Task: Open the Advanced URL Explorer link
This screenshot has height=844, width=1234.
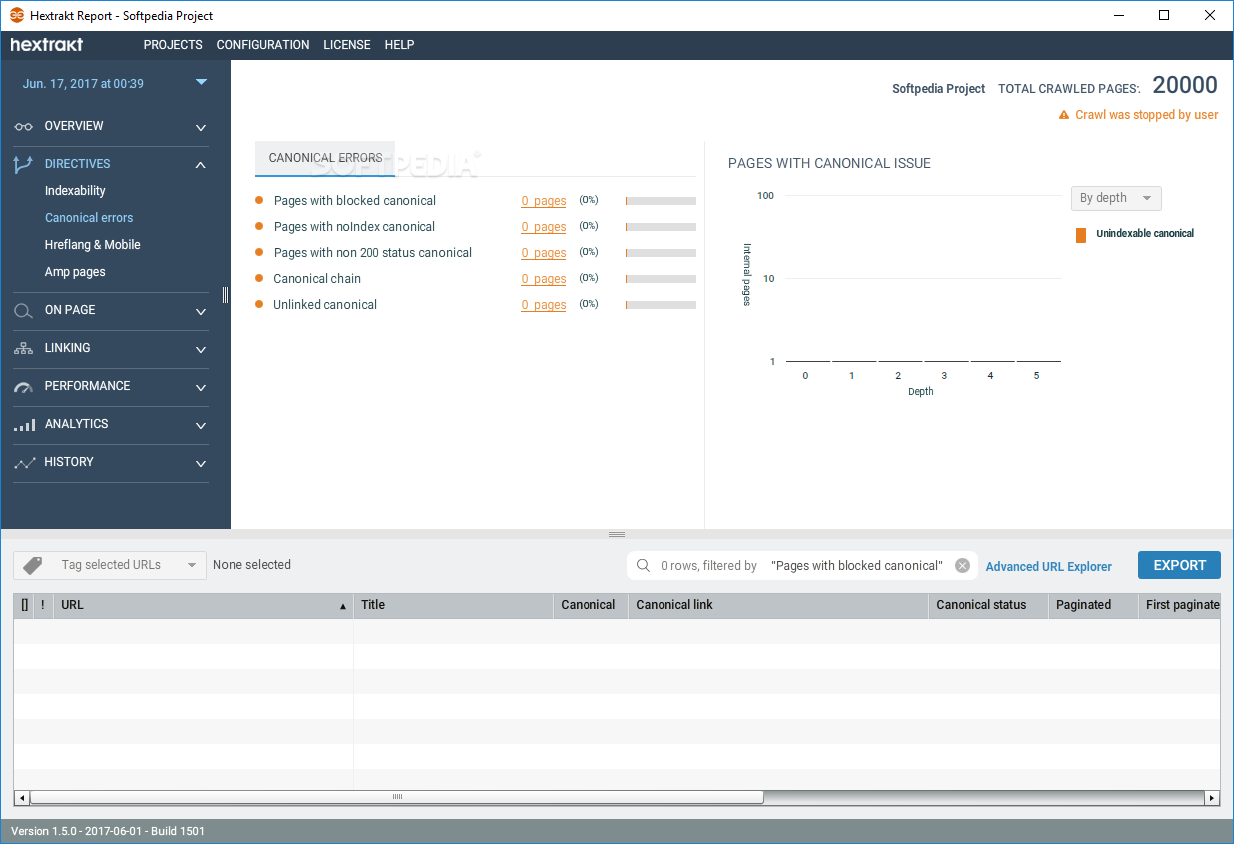Action: [x=1049, y=567]
